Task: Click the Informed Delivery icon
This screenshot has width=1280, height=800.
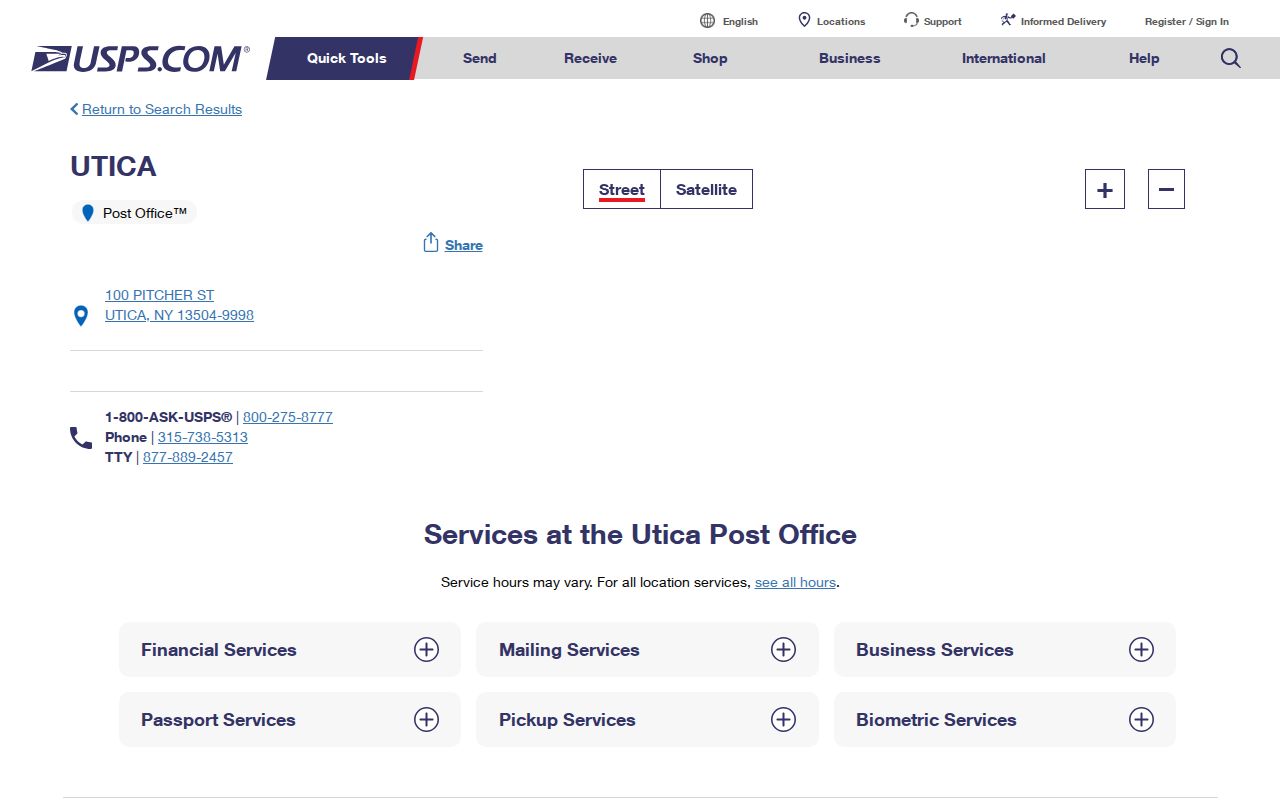Action: pos(1008,20)
